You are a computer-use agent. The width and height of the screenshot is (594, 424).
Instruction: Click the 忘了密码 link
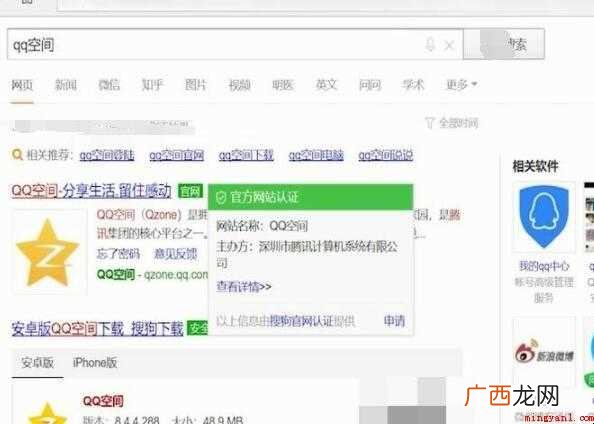click(x=118, y=254)
